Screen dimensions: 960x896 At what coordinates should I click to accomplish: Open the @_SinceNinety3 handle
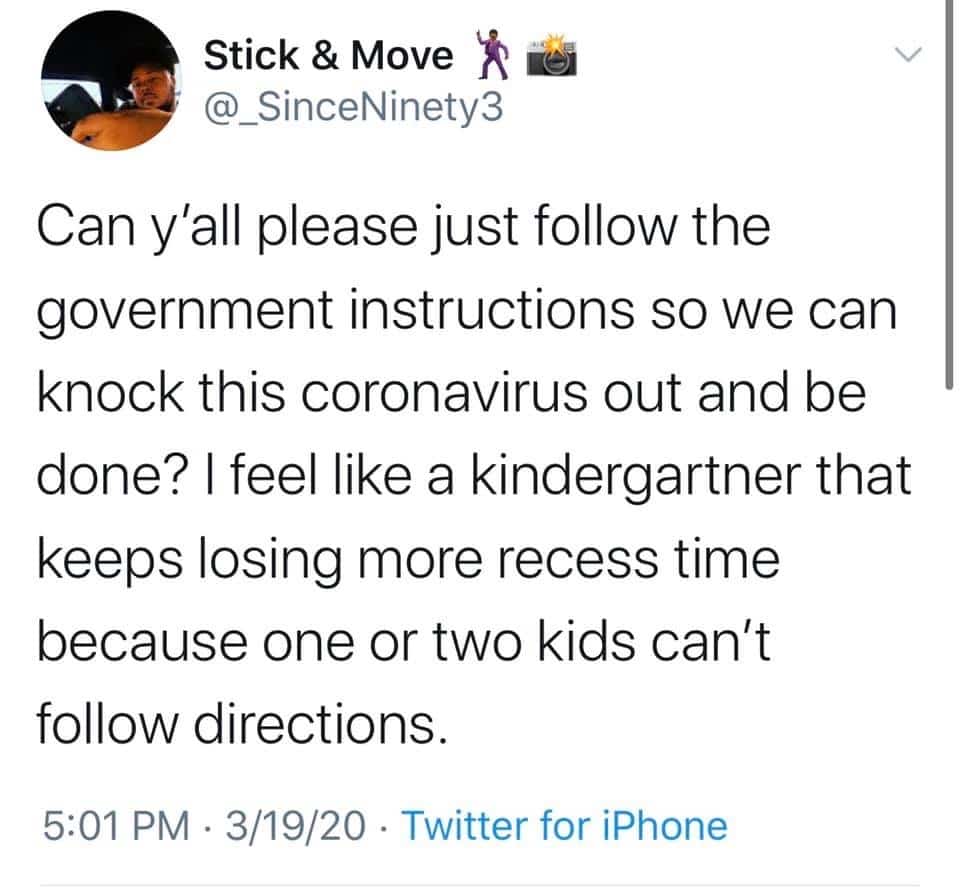tap(353, 107)
